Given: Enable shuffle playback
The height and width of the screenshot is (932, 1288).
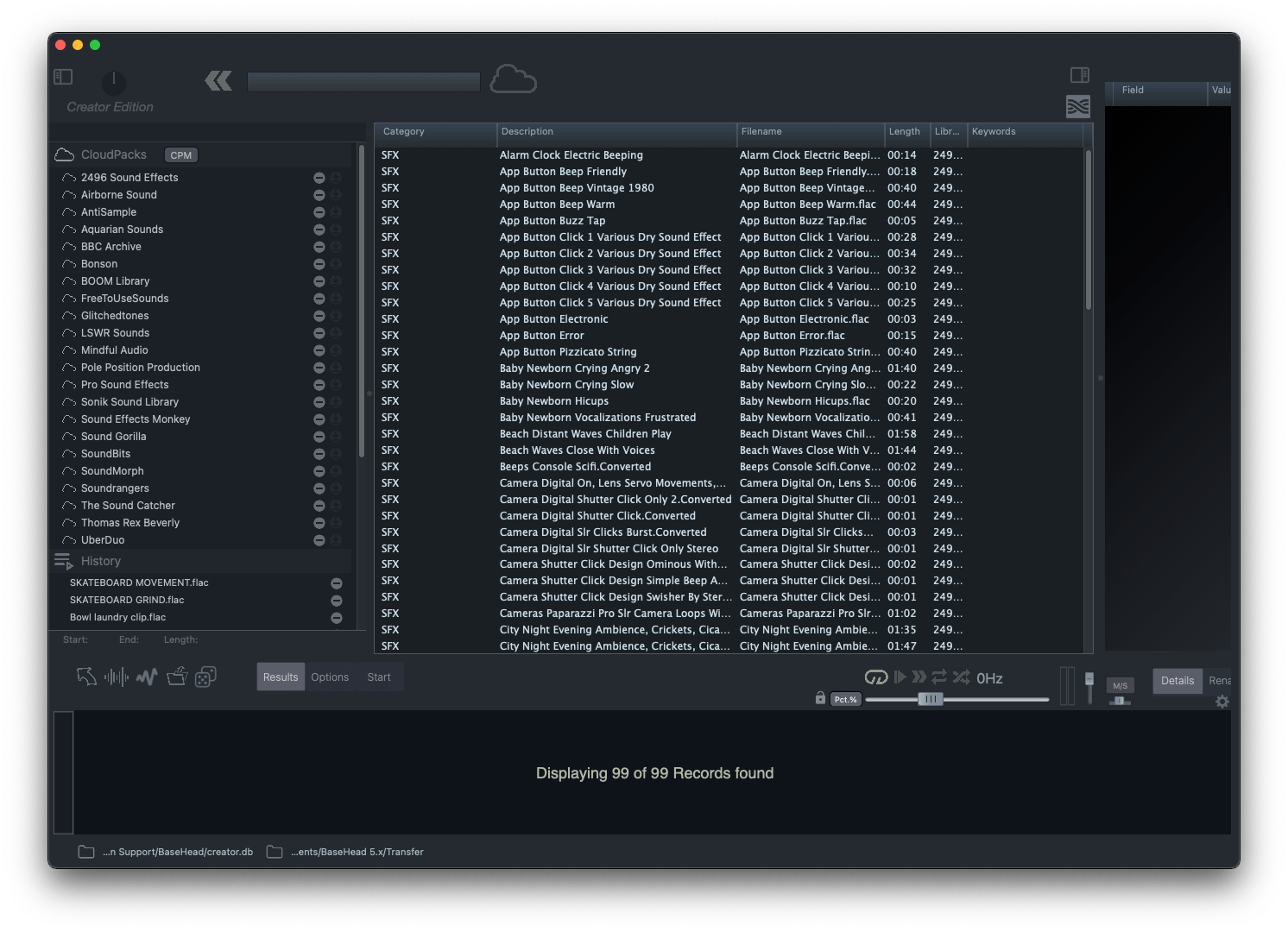Looking at the screenshot, I should (x=961, y=677).
